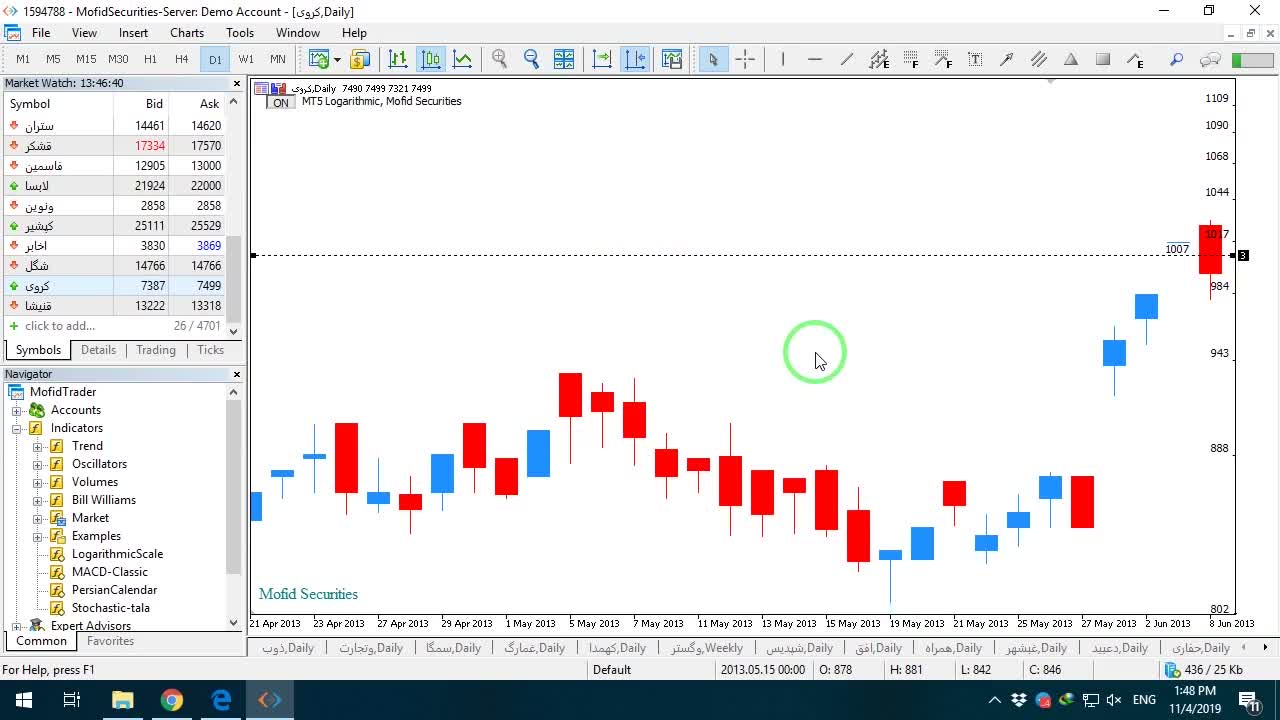Image resolution: width=1280 pixels, height=720 pixels.
Task: Zoom in on the chart
Action: pos(500,59)
